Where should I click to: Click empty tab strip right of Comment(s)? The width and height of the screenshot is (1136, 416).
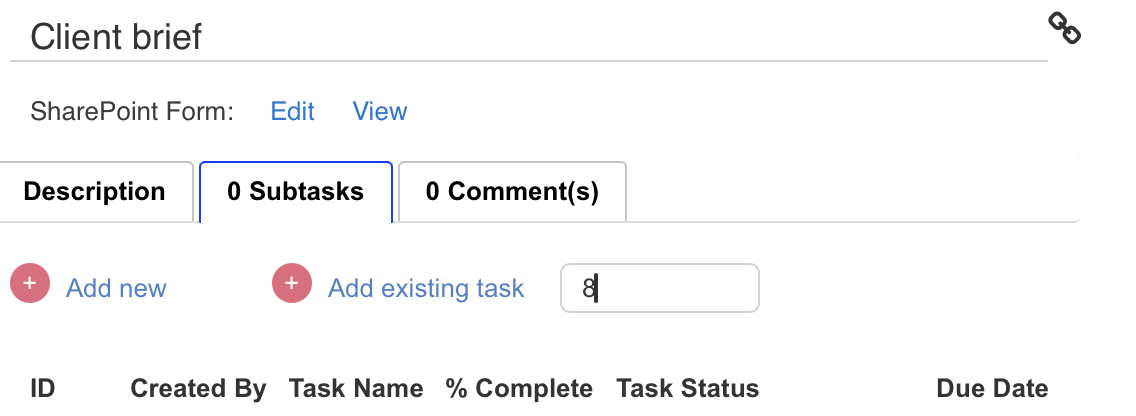(x=853, y=190)
